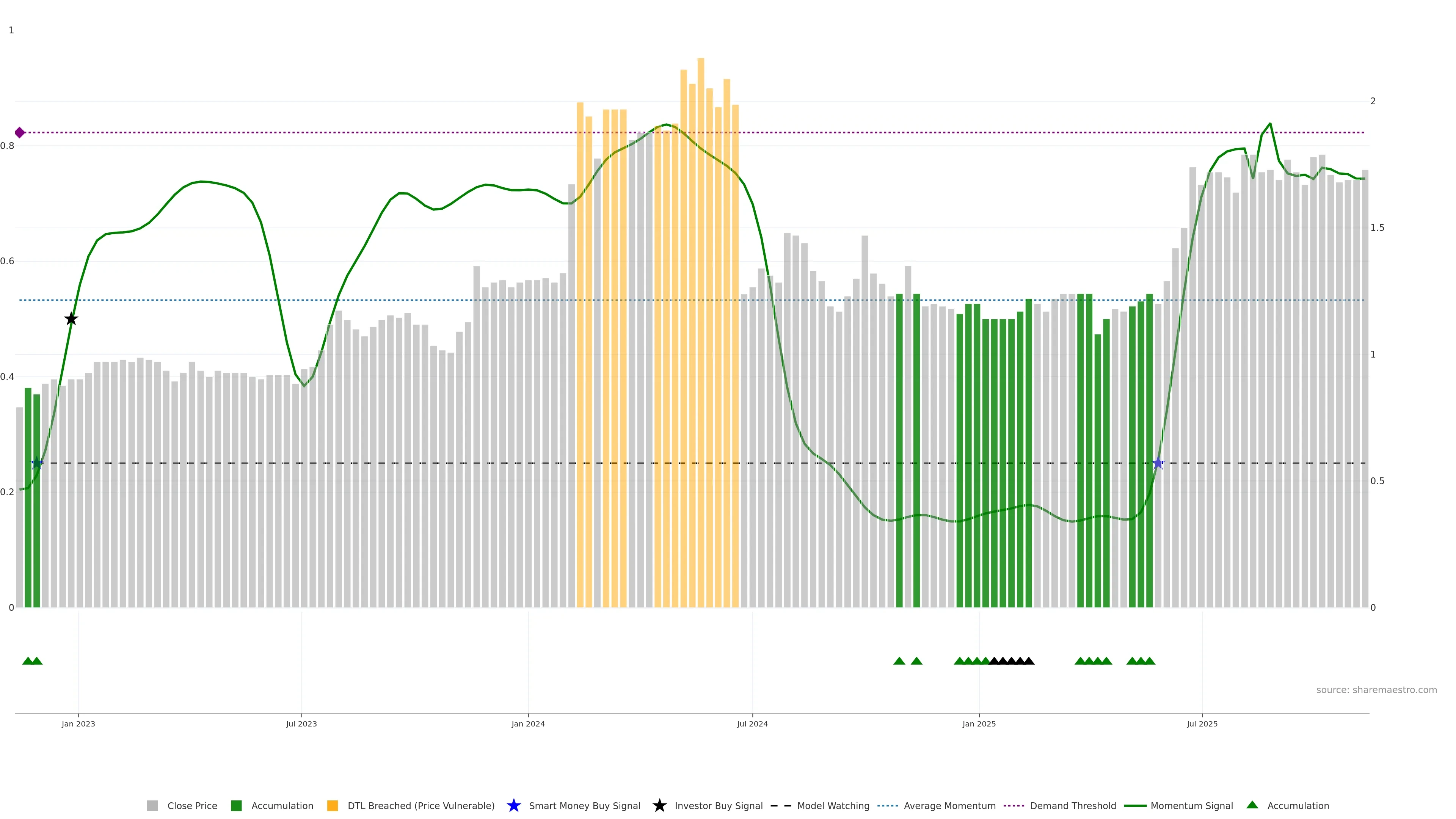This screenshot has width=1456, height=819.
Task: Click the last black triangle marker below chart
Action: (x=1029, y=661)
